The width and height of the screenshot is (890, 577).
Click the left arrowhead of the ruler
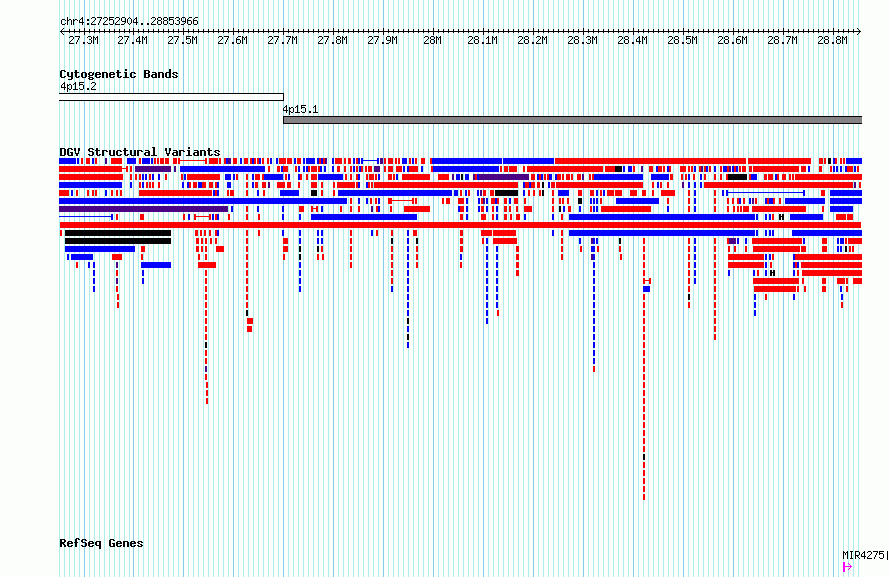pyautogui.click(x=62, y=32)
